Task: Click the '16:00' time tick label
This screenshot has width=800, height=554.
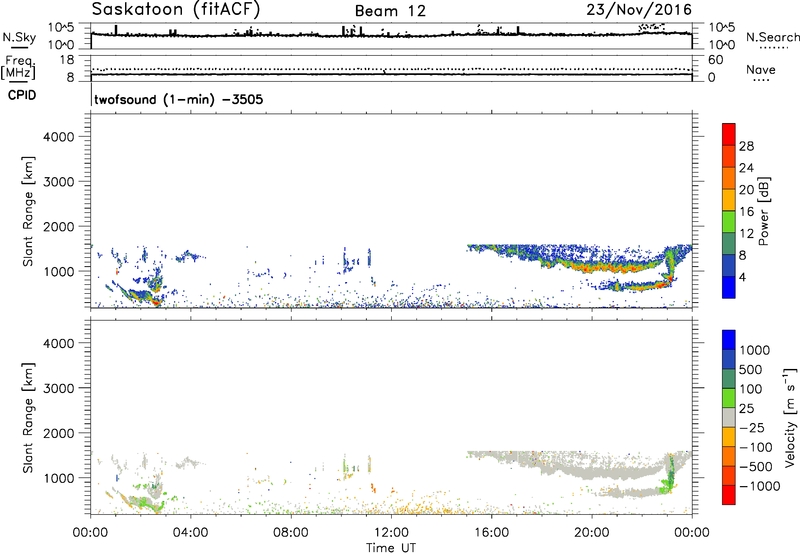Action: pyautogui.click(x=491, y=533)
